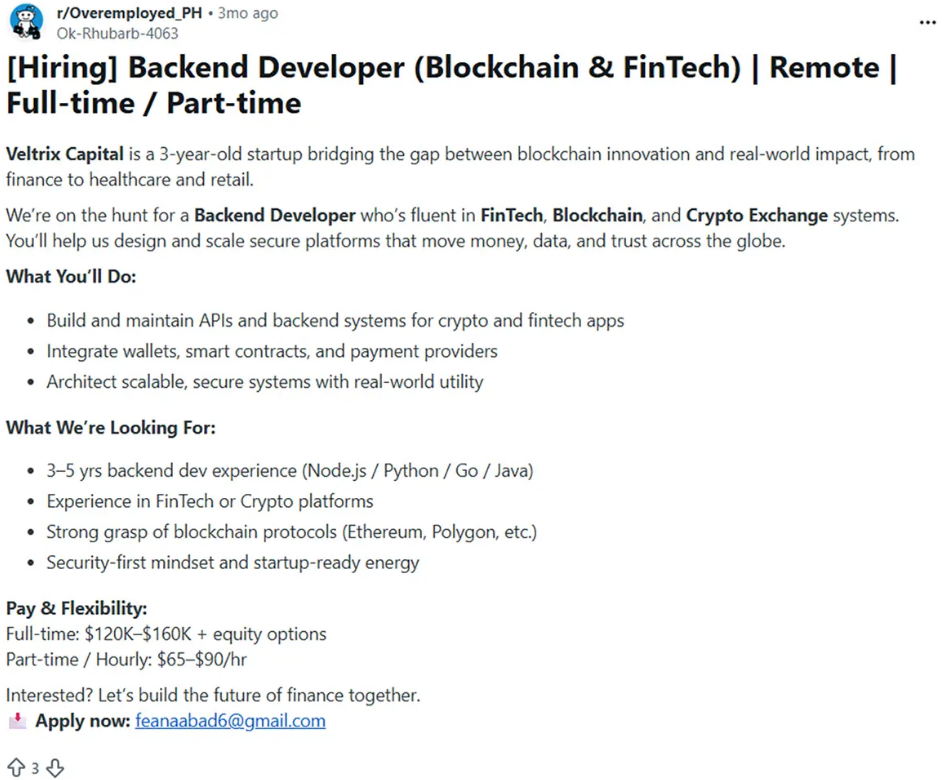Screen dimensions: 945x780
Task: Open the Ok-Rhubarb-4063 user profile
Action: tap(117, 33)
